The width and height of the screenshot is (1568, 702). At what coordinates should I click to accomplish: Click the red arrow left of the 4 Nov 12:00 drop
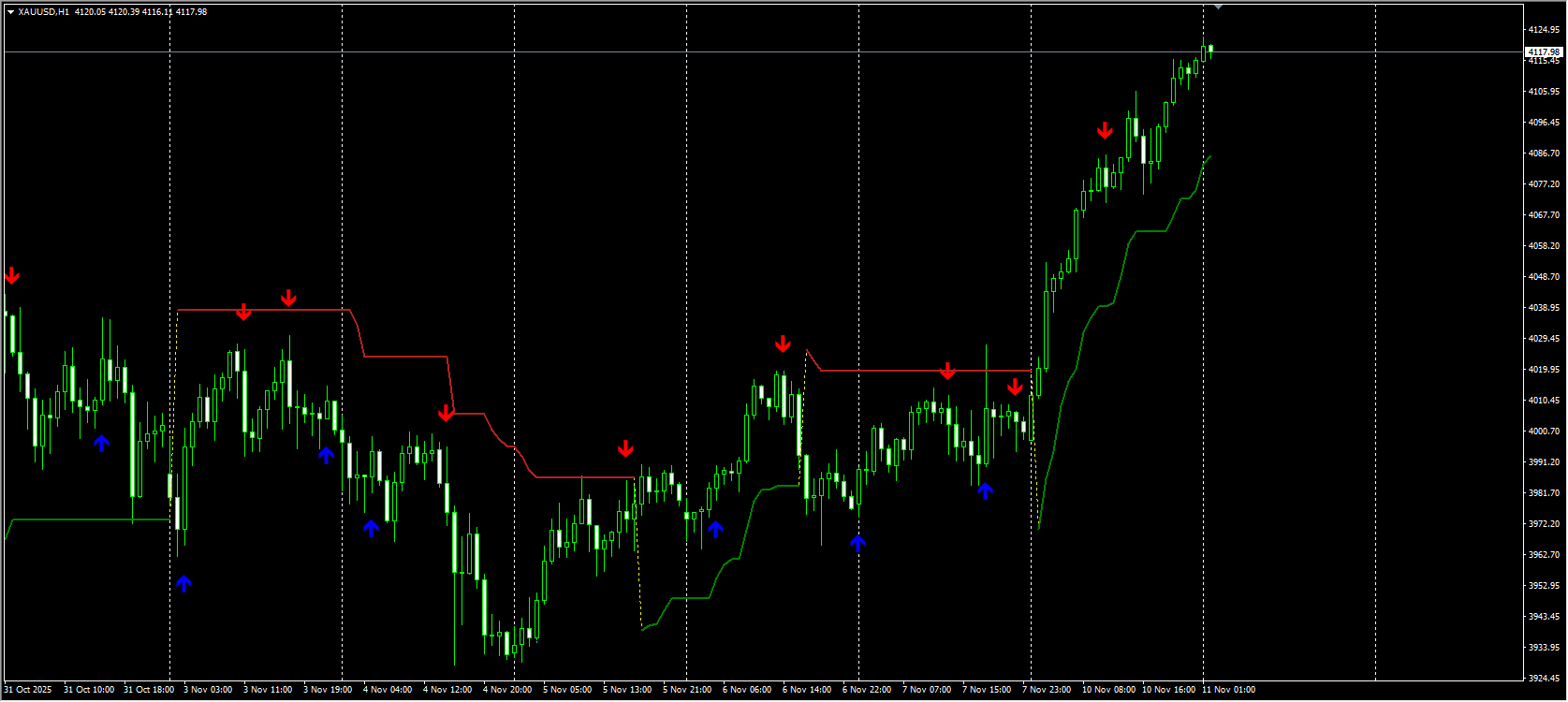[447, 413]
